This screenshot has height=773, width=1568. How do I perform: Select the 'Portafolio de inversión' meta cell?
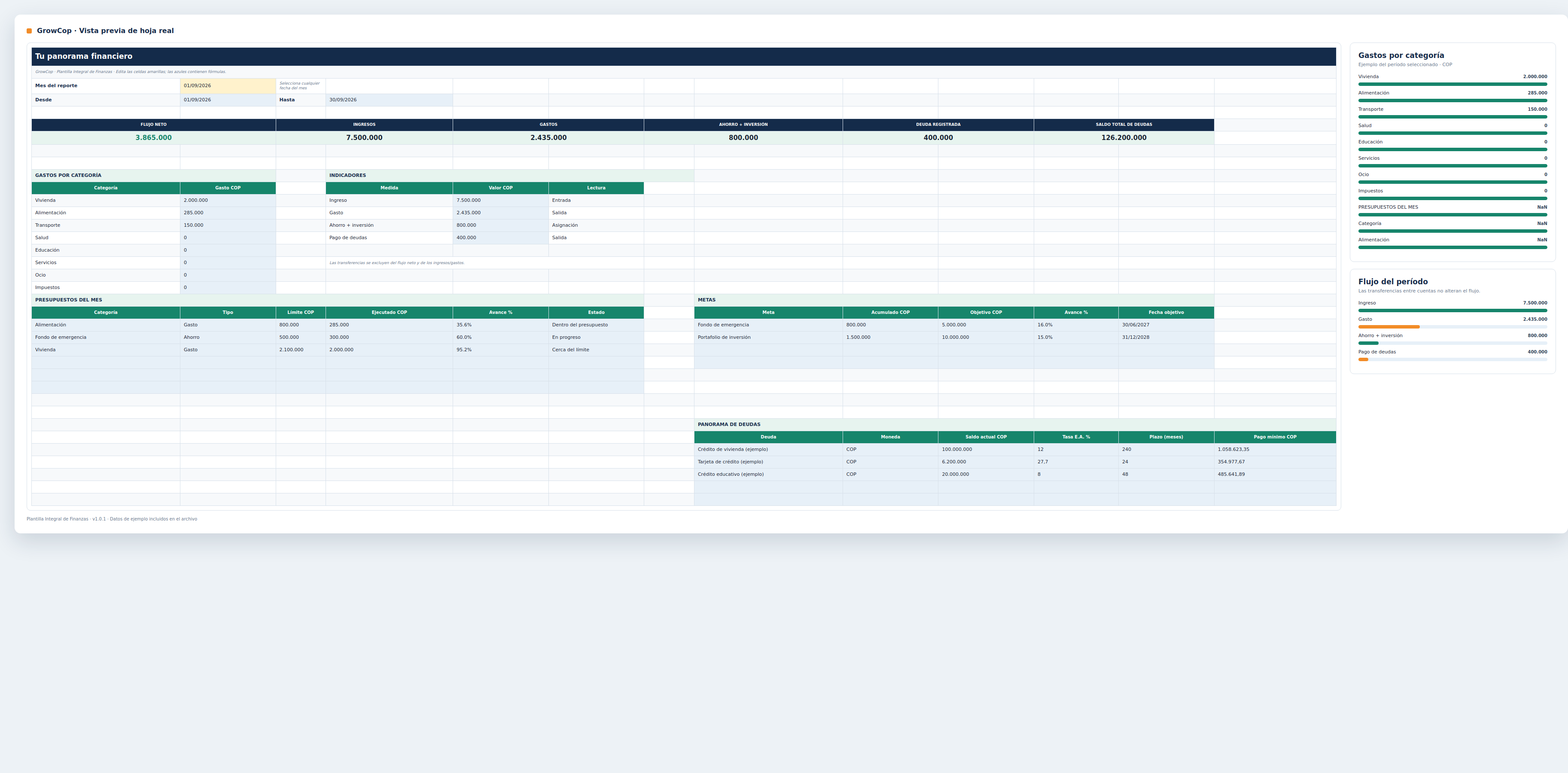(x=768, y=337)
